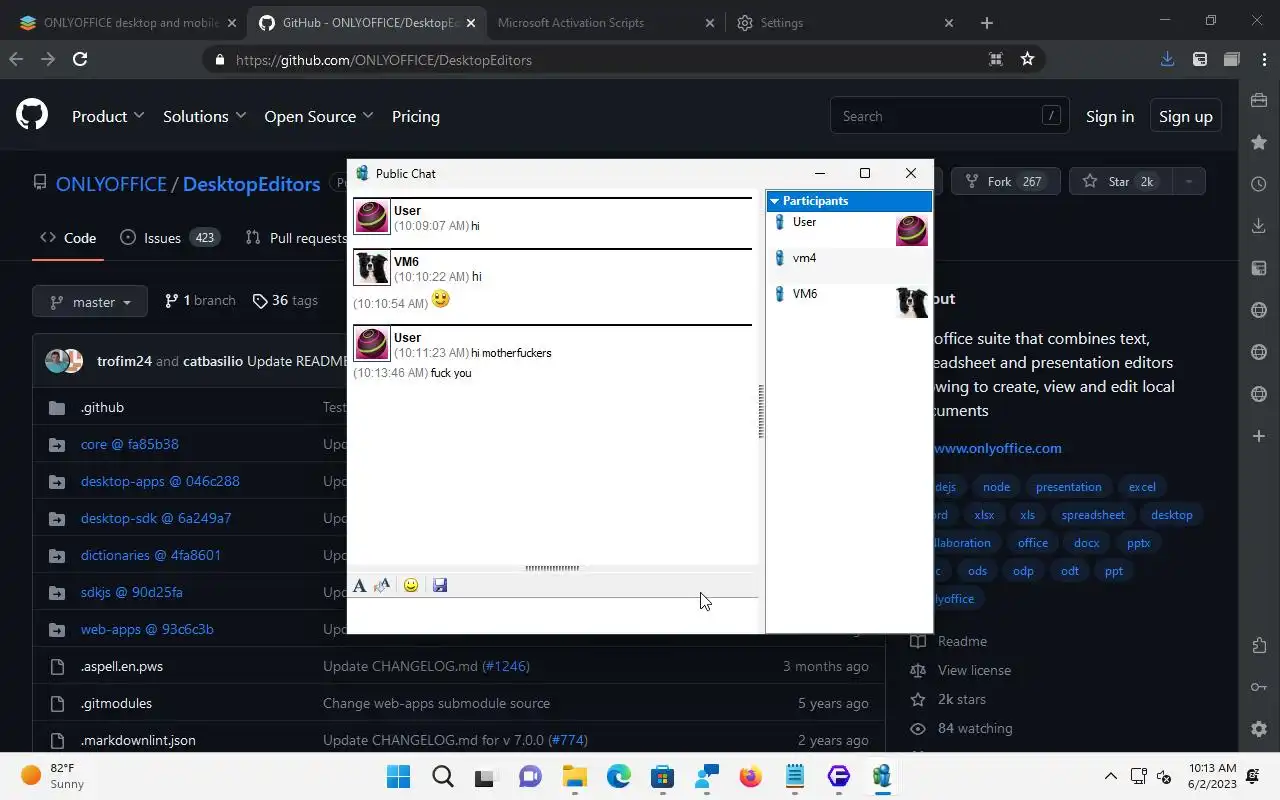Open browser downloads icon in toolbar
1280x800 pixels.
point(1167,59)
